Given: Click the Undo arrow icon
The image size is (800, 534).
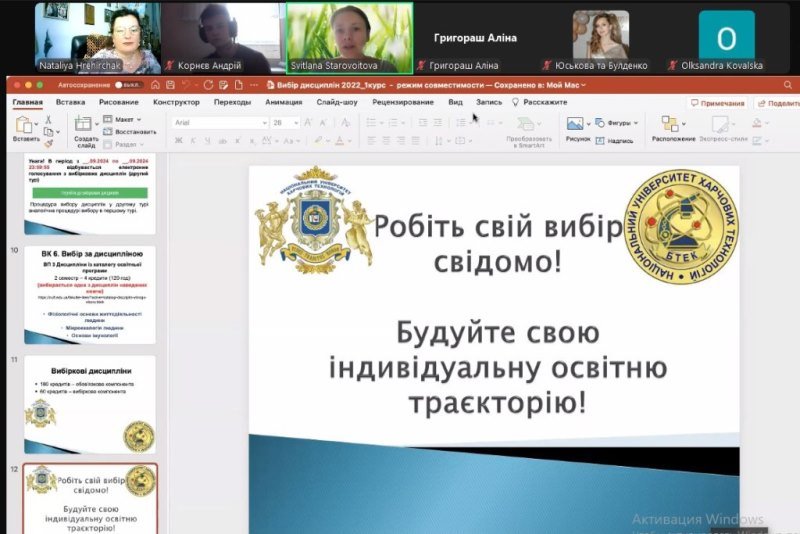Looking at the screenshot, I should [x=186, y=85].
